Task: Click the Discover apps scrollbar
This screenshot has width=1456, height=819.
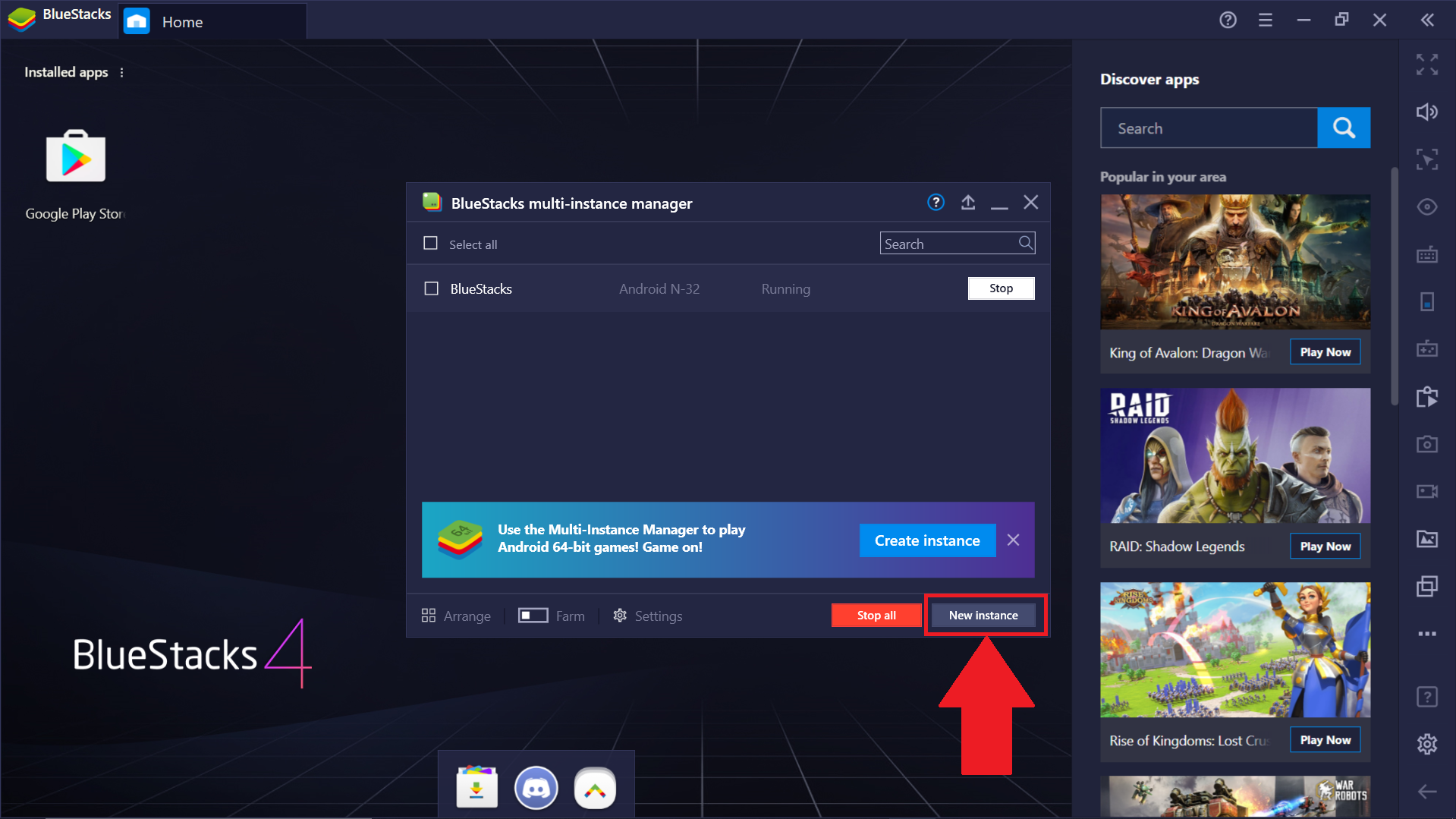Action: point(1394,287)
